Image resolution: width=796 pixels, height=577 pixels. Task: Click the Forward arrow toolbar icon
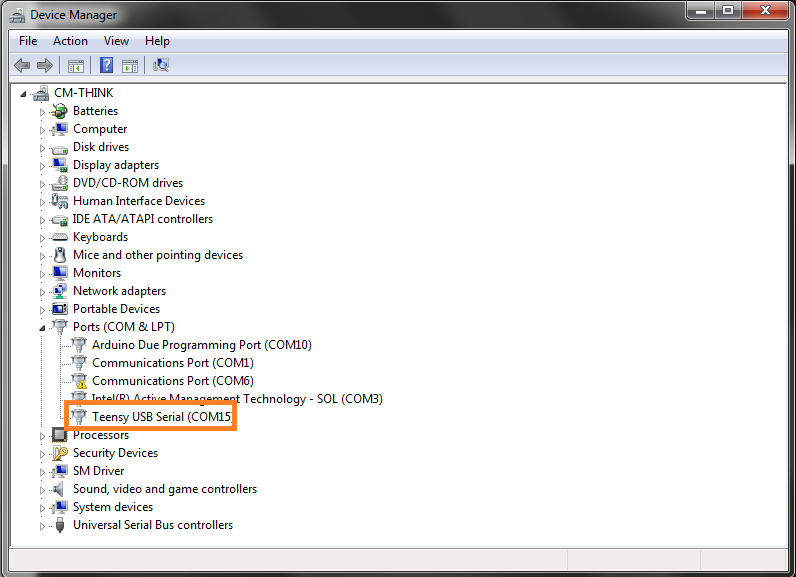pos(45,65)
